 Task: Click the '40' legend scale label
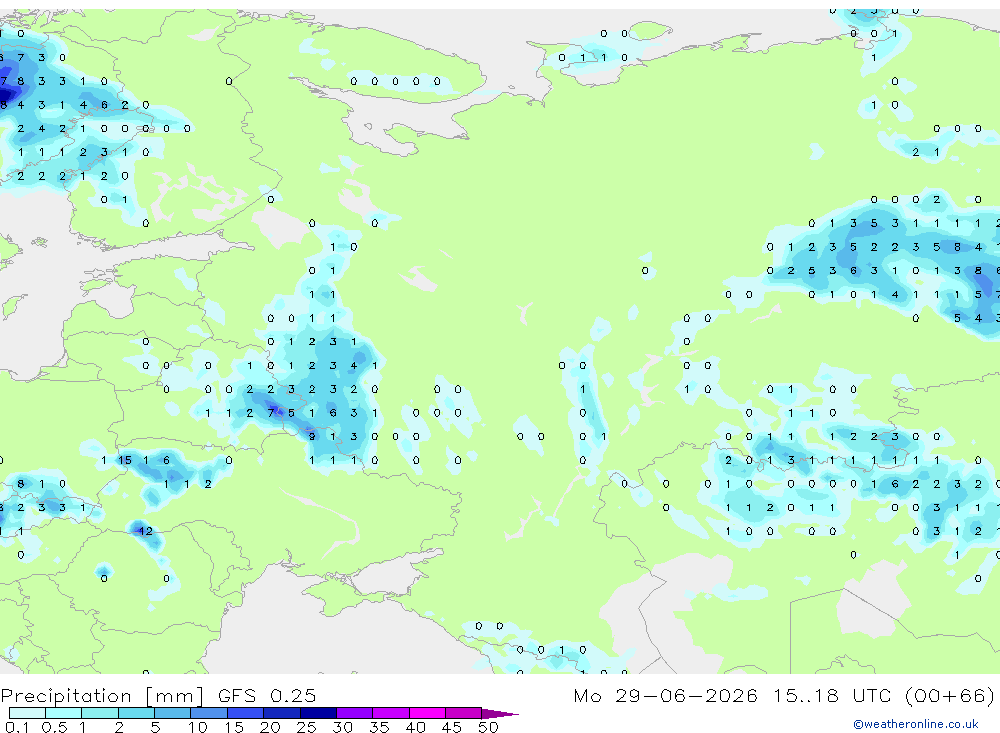(x=415, y=727)
